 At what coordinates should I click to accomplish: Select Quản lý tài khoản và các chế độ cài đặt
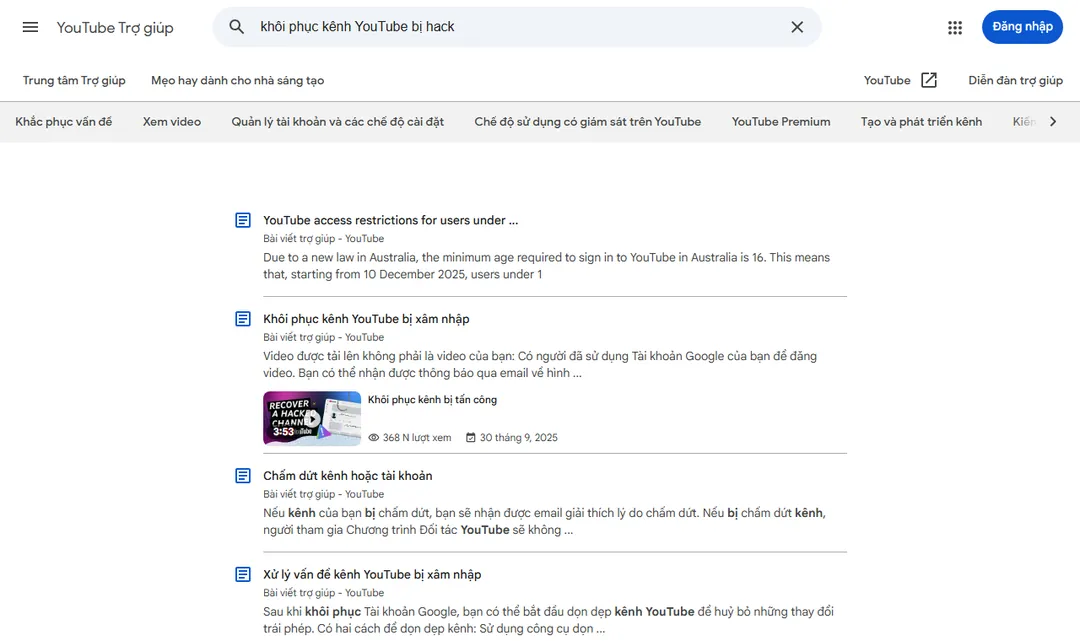click(338, 122)
